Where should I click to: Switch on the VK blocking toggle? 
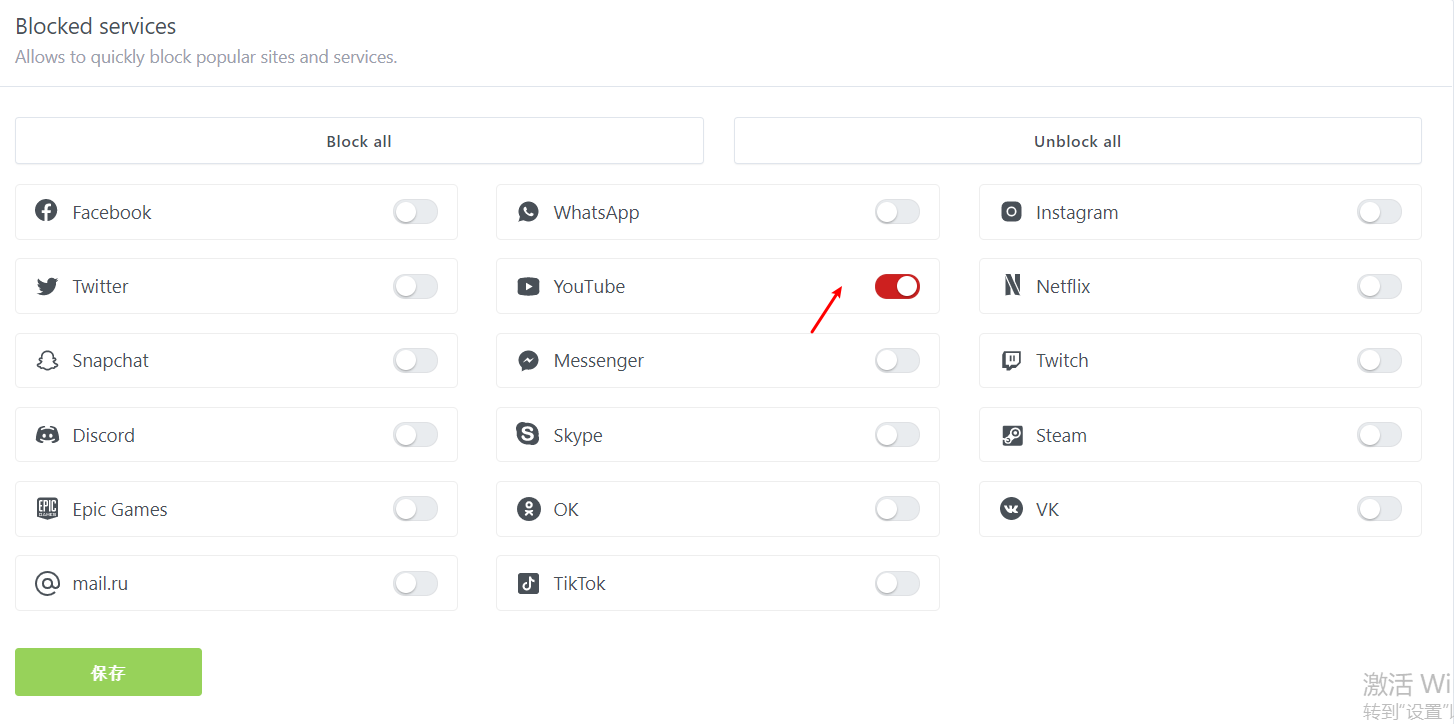coord(1379,510)
